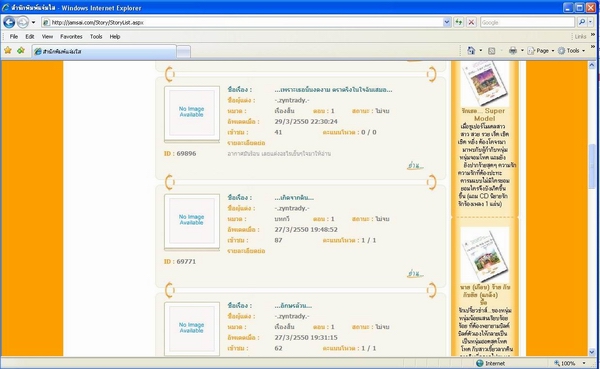Click the 100% zoom level button
This screenshot has height=369, width=600.
pos(565,363)
